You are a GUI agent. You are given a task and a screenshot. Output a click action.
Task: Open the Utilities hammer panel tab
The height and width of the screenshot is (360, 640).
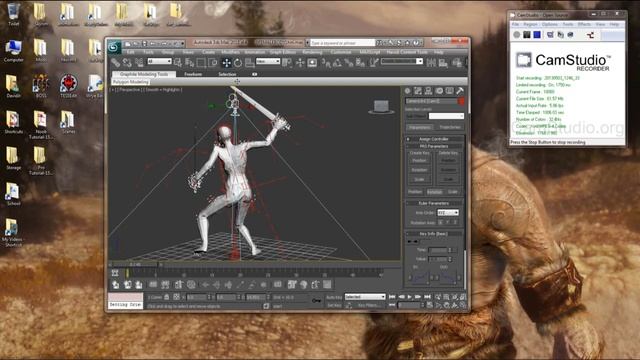click(x=460, y=91)
